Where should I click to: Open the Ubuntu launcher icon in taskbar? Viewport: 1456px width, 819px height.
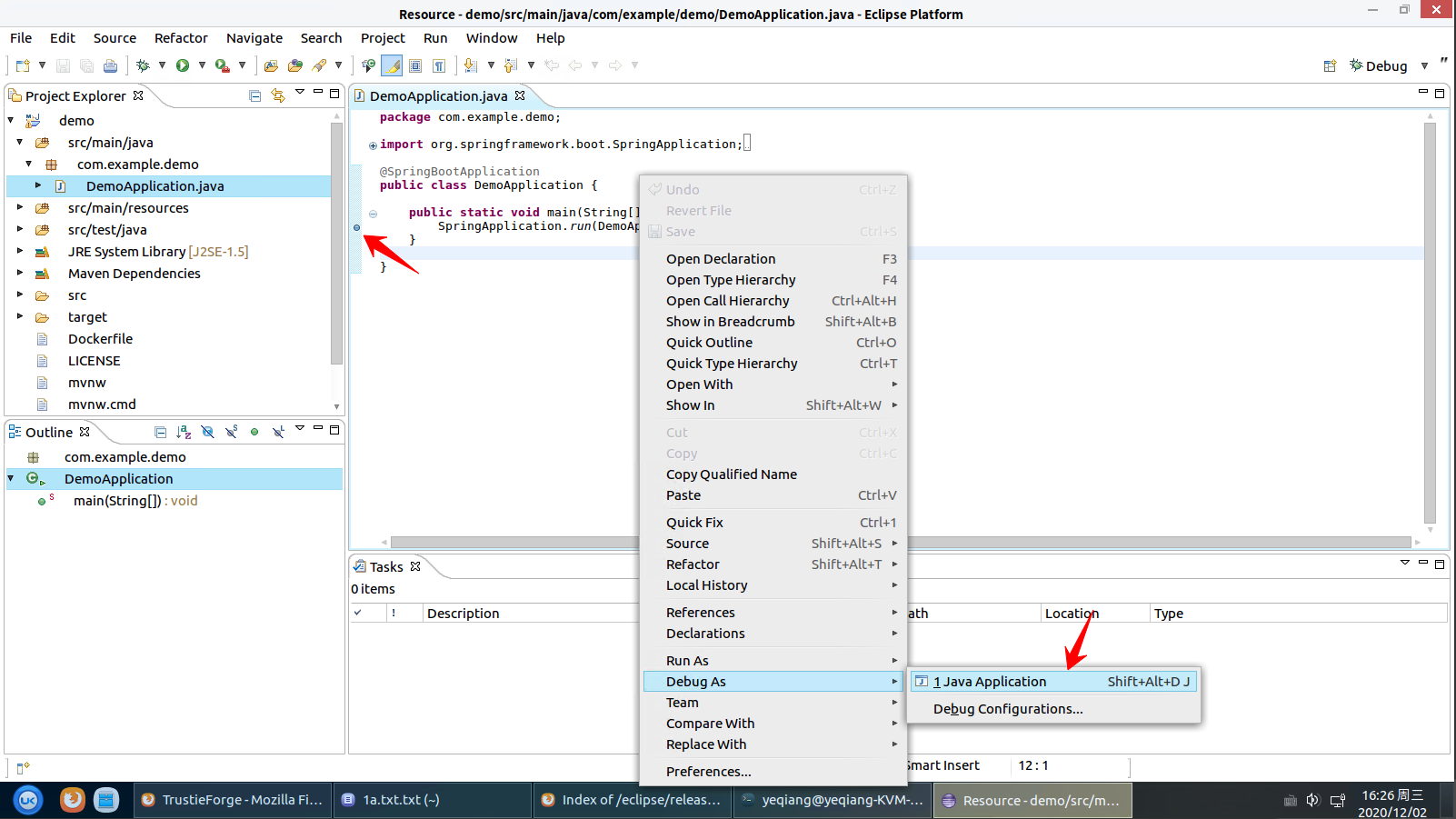pyautogui.click(x=28, y=800)
